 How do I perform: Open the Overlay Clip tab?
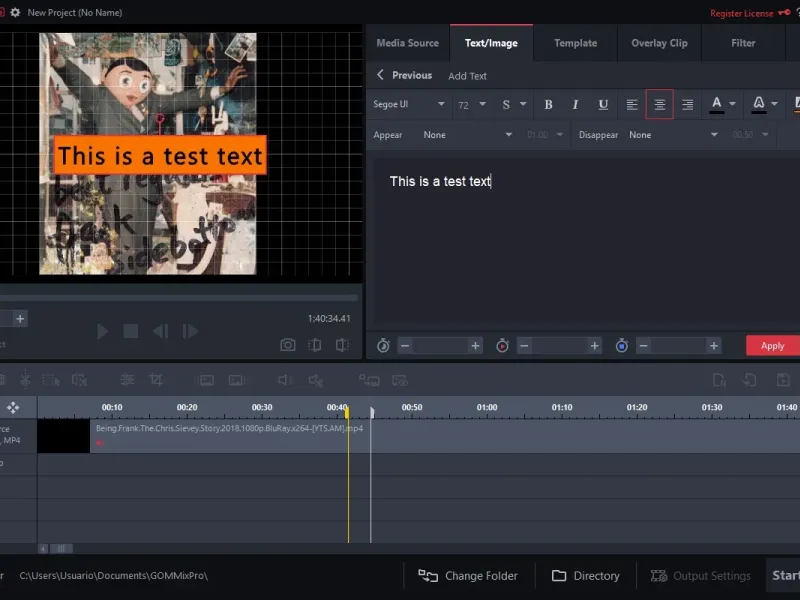[659, 43]
